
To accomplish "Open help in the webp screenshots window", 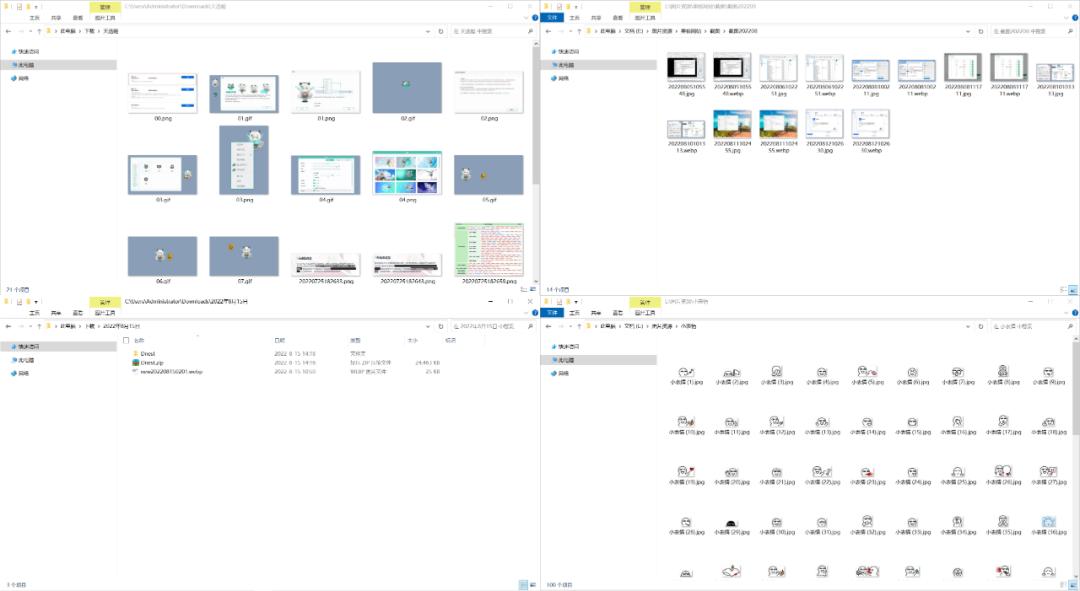I will 1075,17.
